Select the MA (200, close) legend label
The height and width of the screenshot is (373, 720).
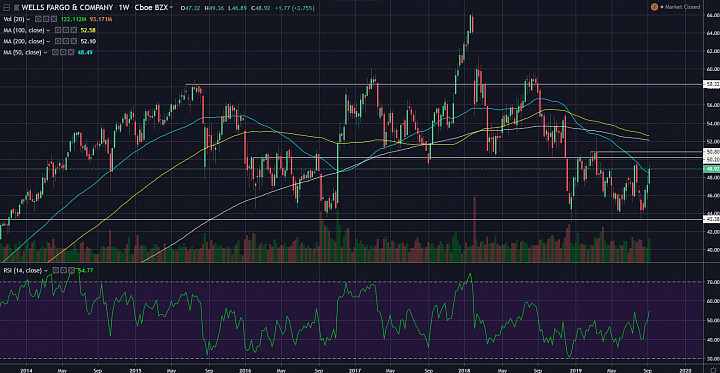coord(24,41)
